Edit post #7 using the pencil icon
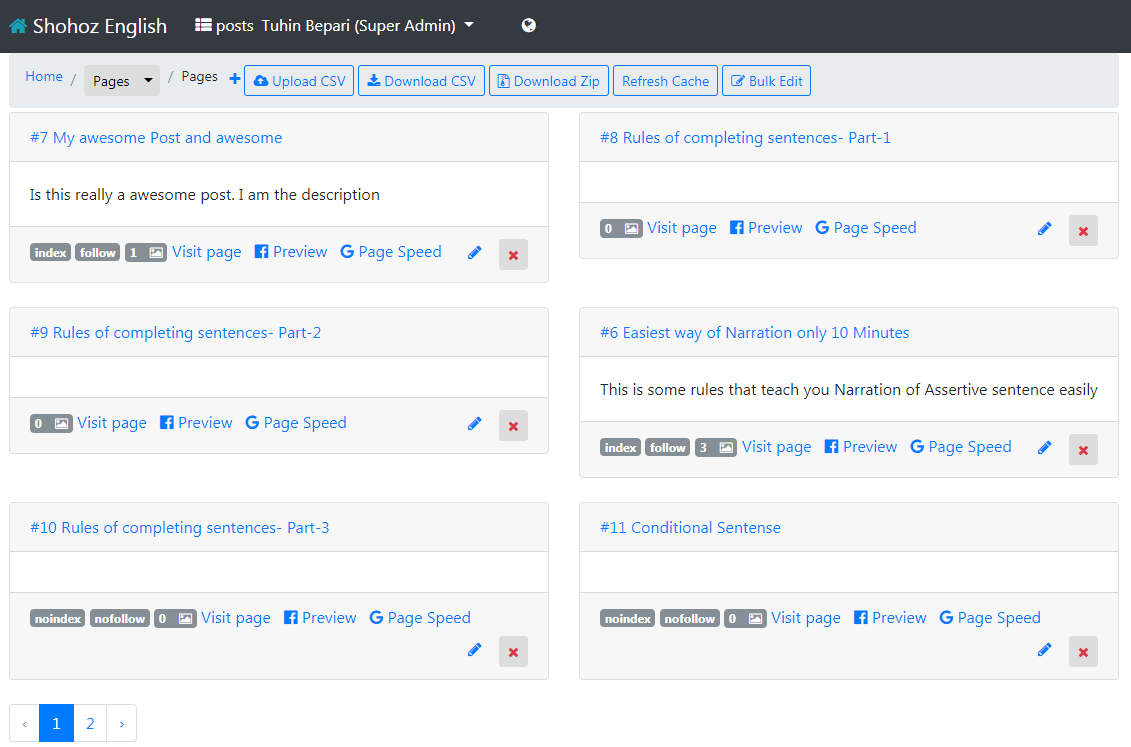This screenshot has width=1131, height=747. 474,253
